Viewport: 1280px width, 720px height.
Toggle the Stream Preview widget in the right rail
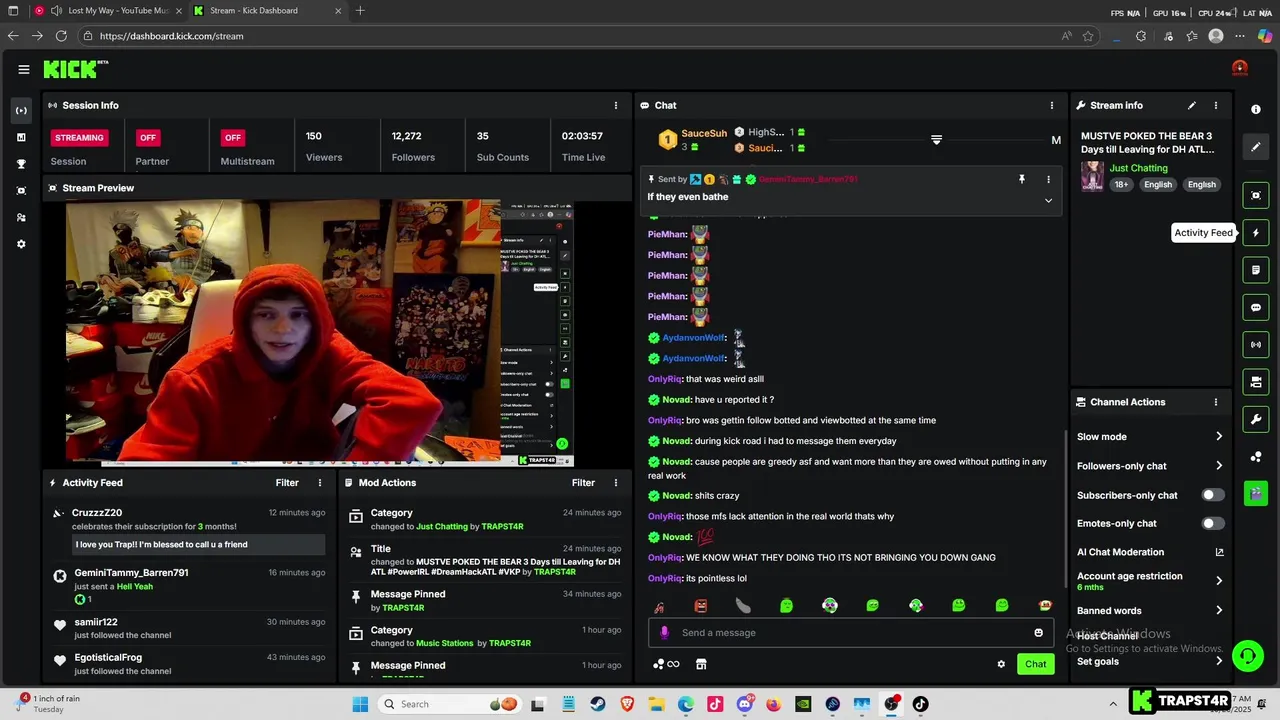point(1256,195)
